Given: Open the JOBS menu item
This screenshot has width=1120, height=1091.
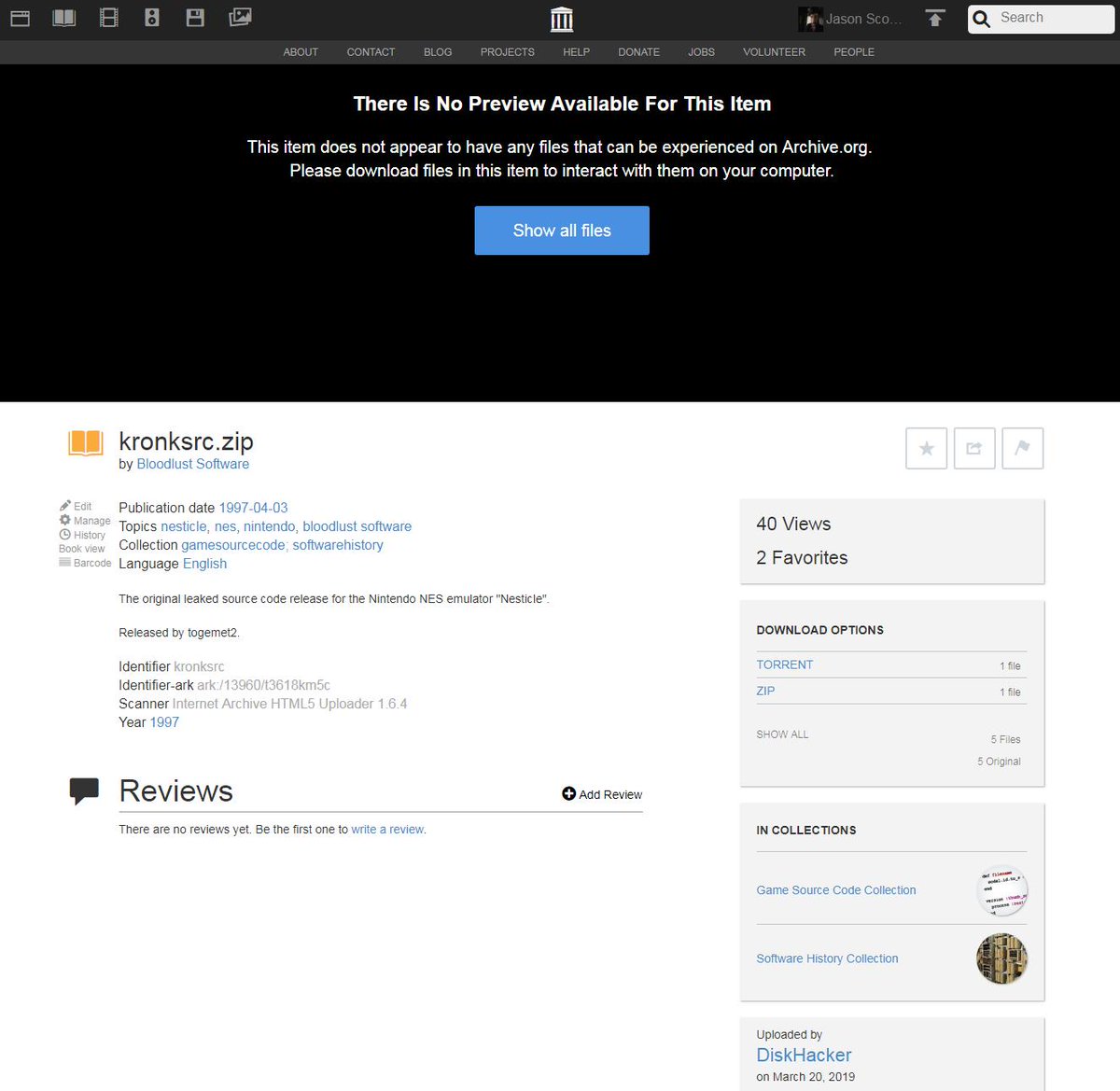Looking at the screenshot, I should coord(701,52).
